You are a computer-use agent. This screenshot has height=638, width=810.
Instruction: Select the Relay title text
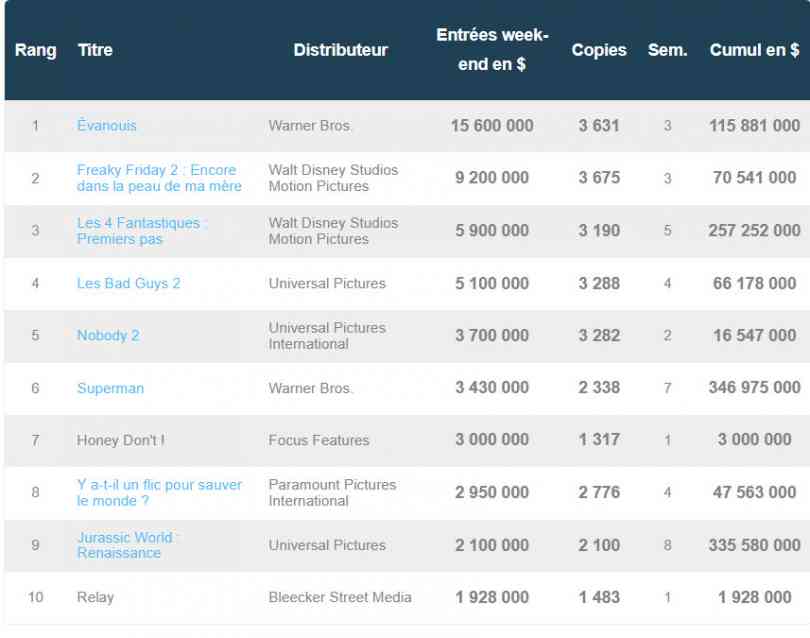point(95,597)
